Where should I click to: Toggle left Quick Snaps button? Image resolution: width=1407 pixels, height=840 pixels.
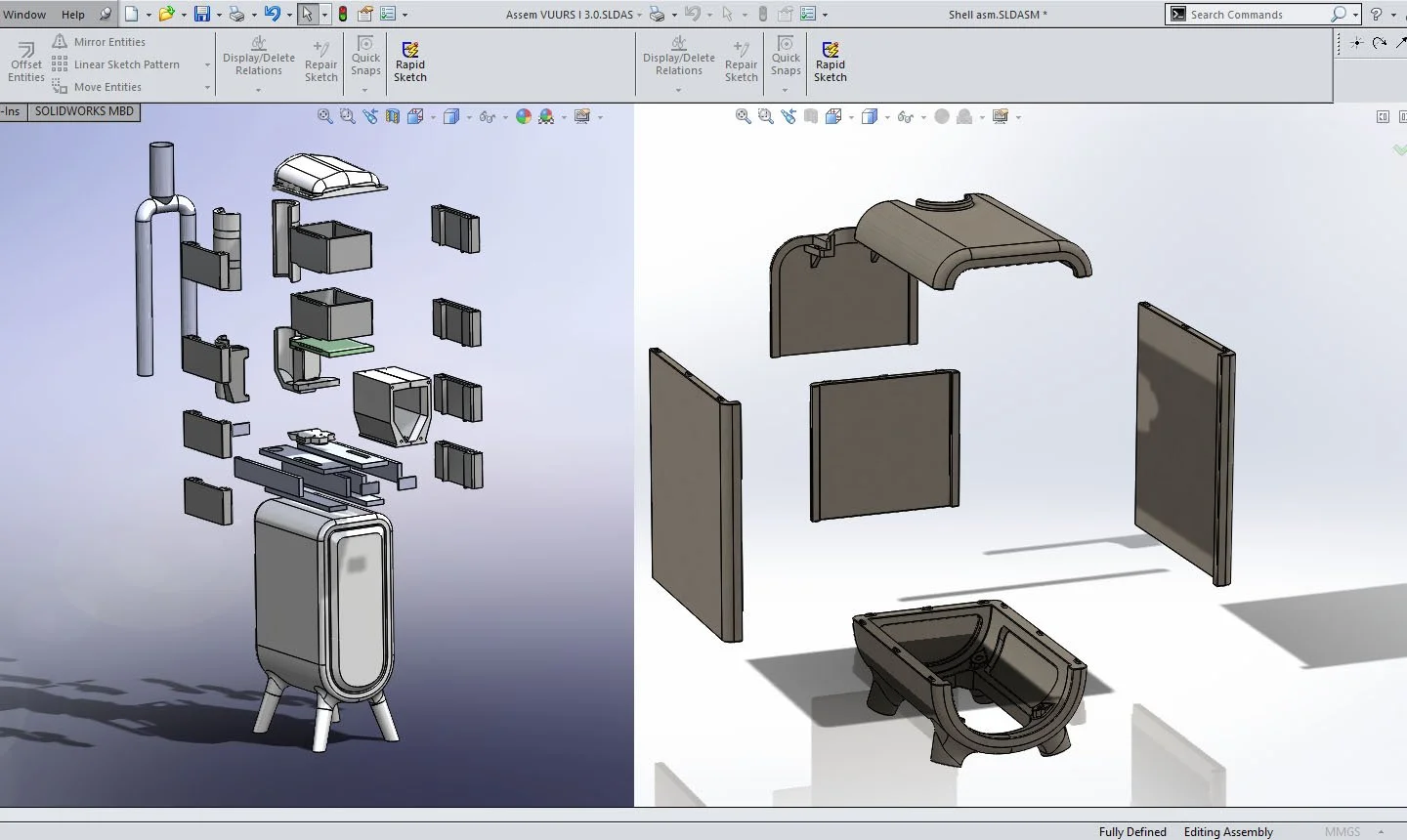pyautogui.click(x=365, y=56)
